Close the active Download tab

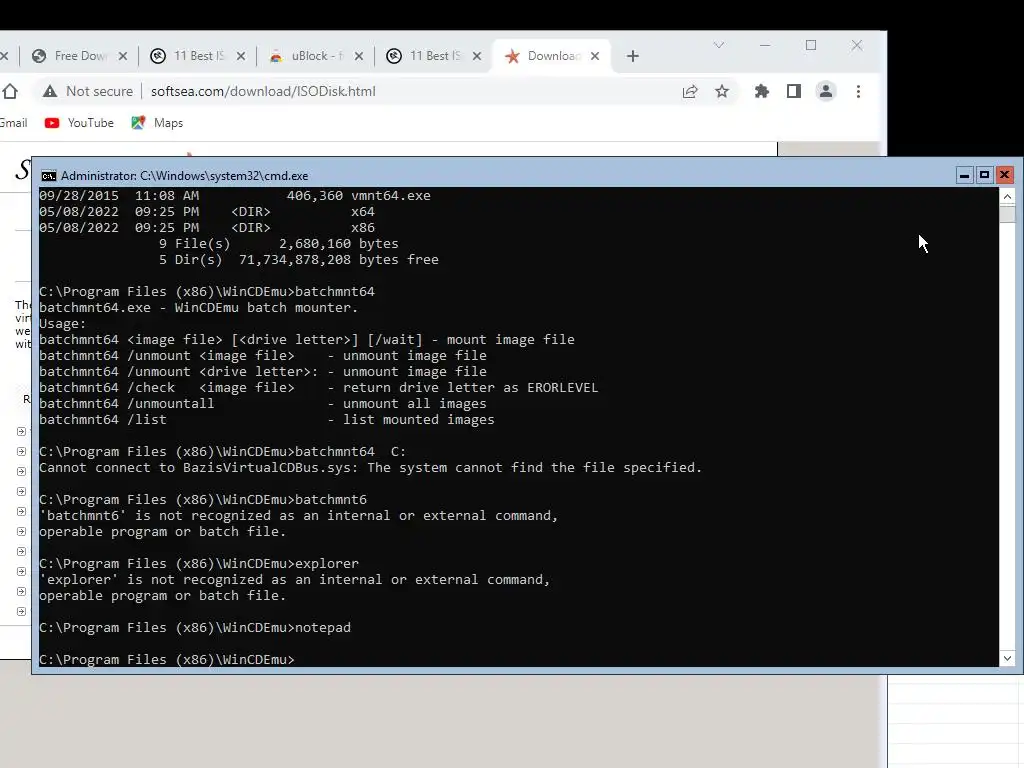(594, 56)
